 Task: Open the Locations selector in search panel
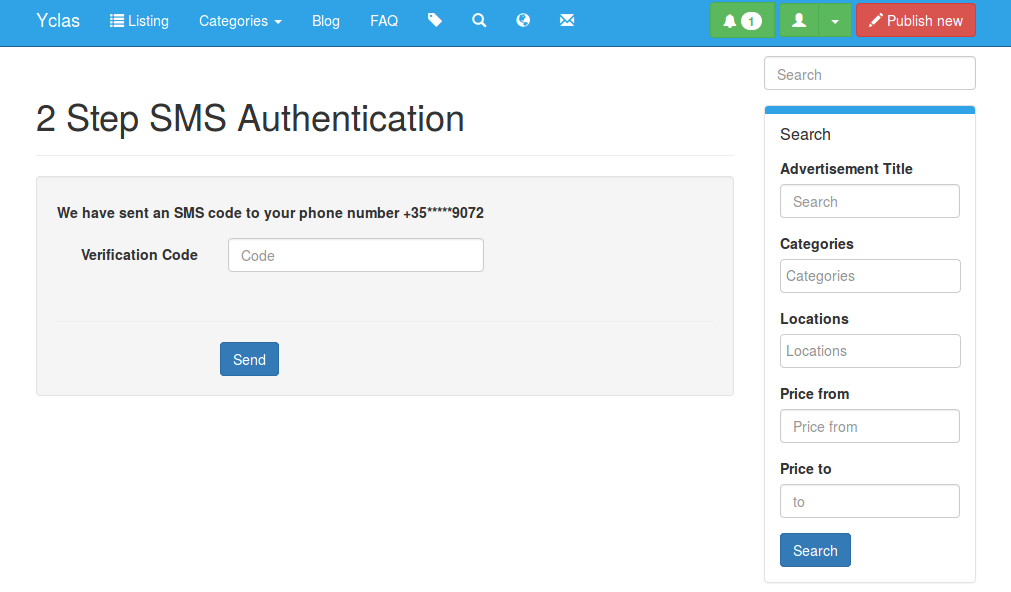870,351
